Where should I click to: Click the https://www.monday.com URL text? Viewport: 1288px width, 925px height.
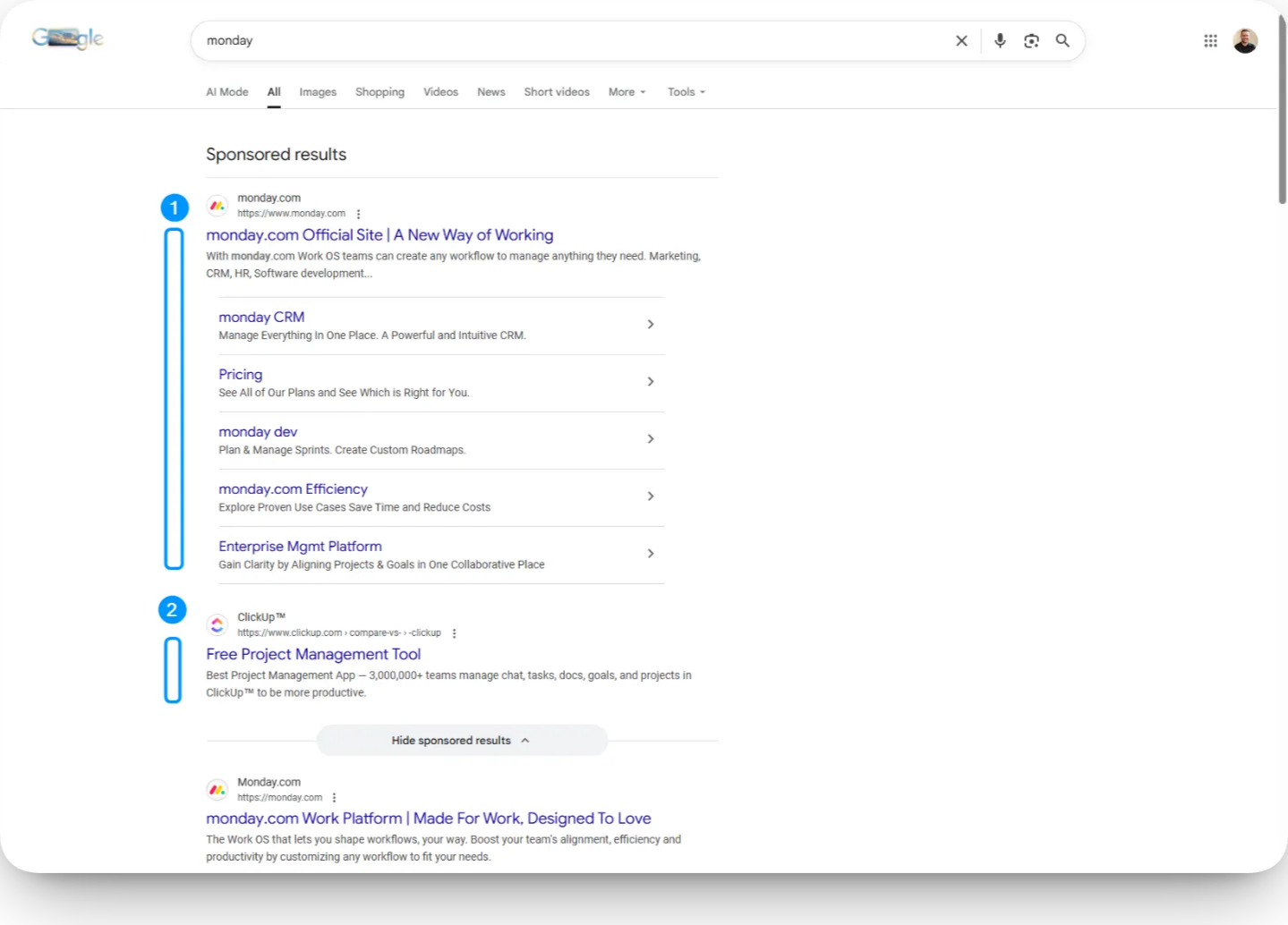click(x=291, y=214)
